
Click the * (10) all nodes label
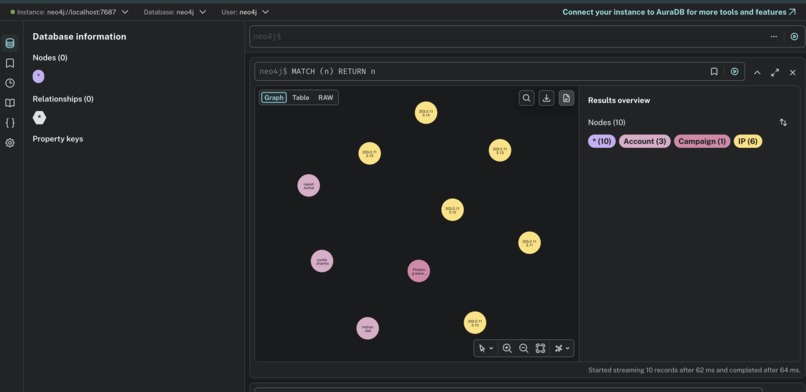(601, 141)
